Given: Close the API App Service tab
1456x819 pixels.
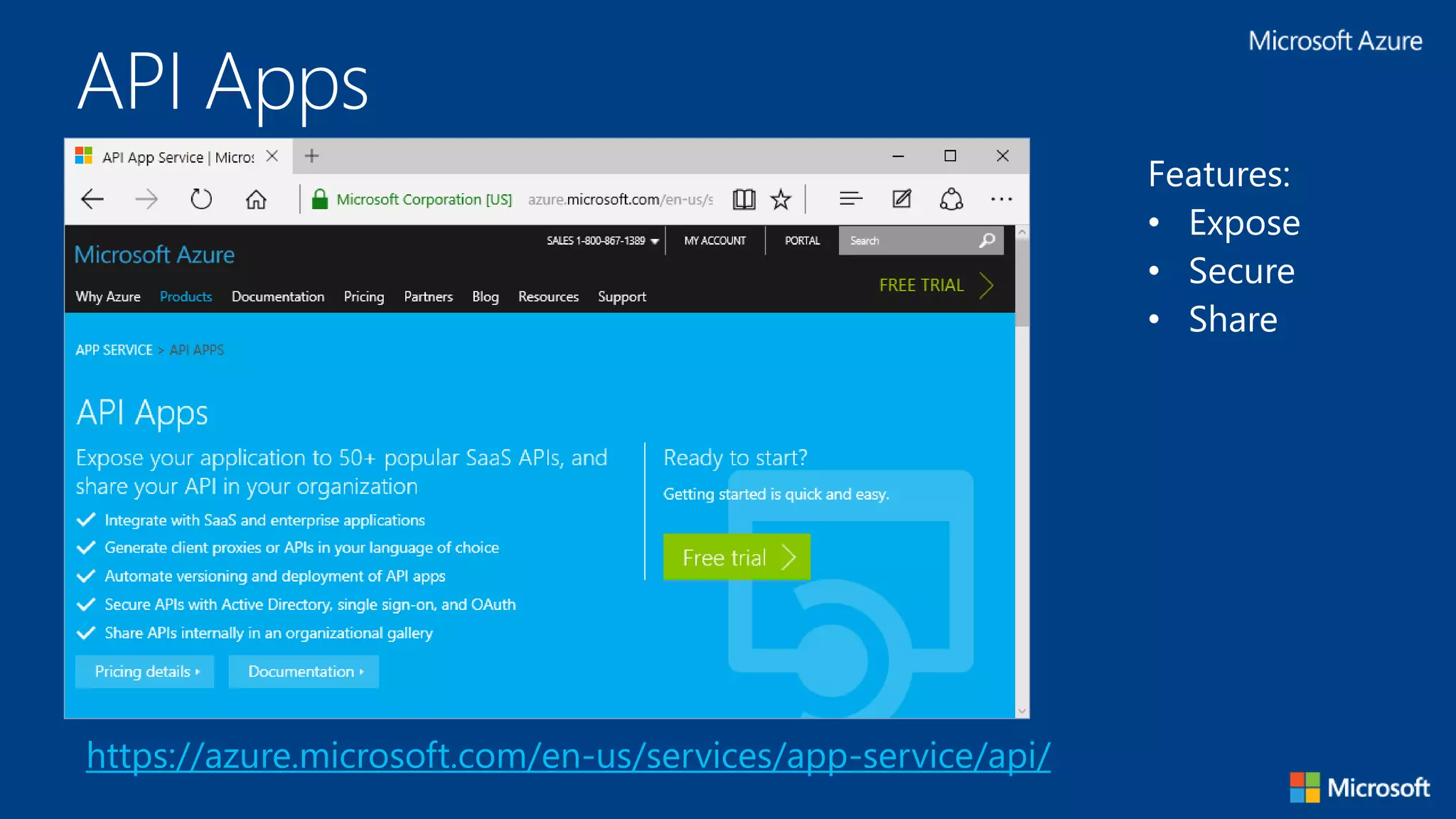Looking at the screenshot, I should (x=272, y=156).
